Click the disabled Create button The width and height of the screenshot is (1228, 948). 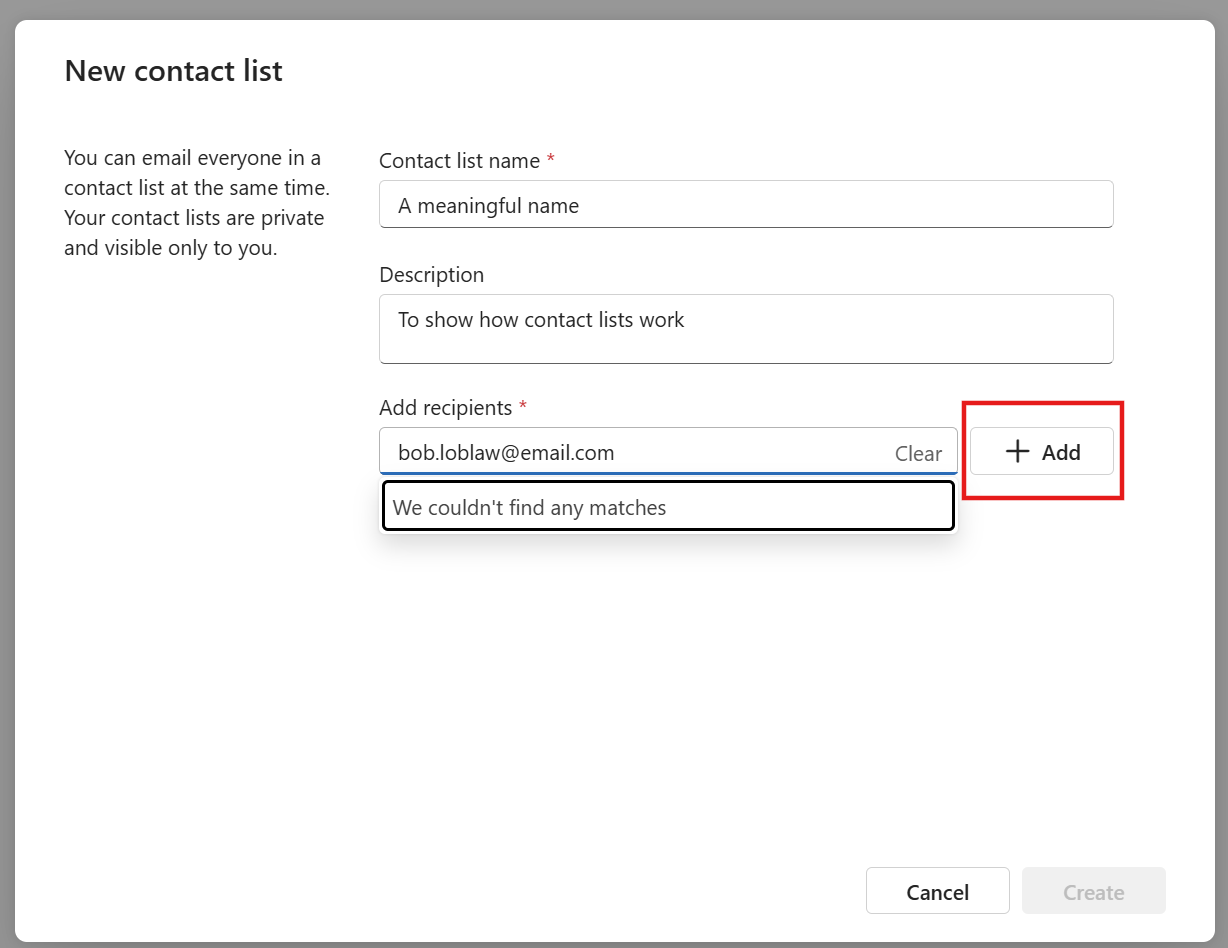tap(1093, 890)
